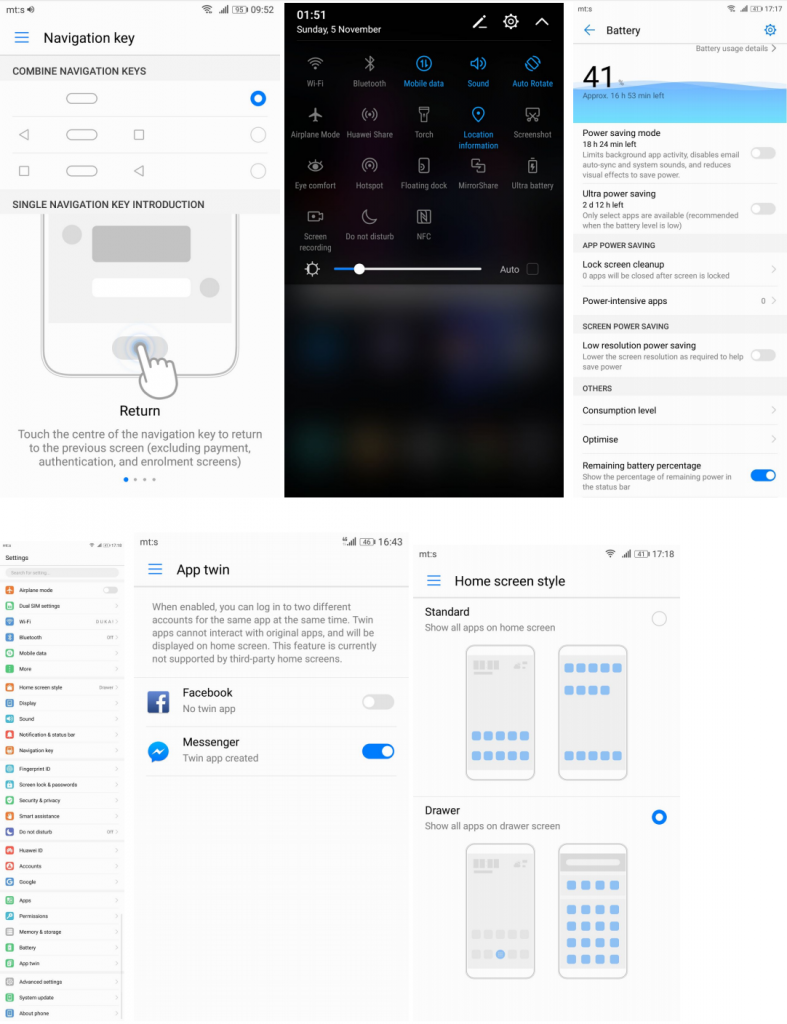Turn on Facebook app twin switch
The height and width of the screenshot is (1024, 787).
pos(378,702)
